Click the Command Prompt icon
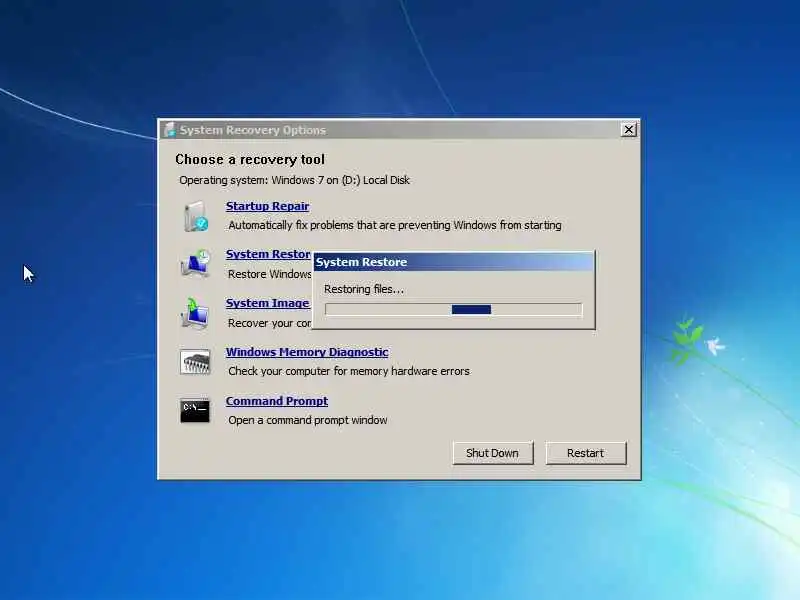800x600 pixels. pyautogui.click(x=195, y=411)
